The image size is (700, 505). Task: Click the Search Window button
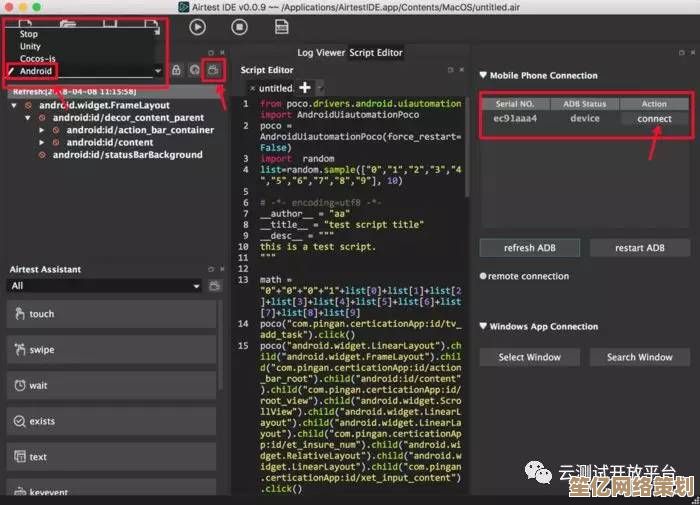[x=639, y=357]
